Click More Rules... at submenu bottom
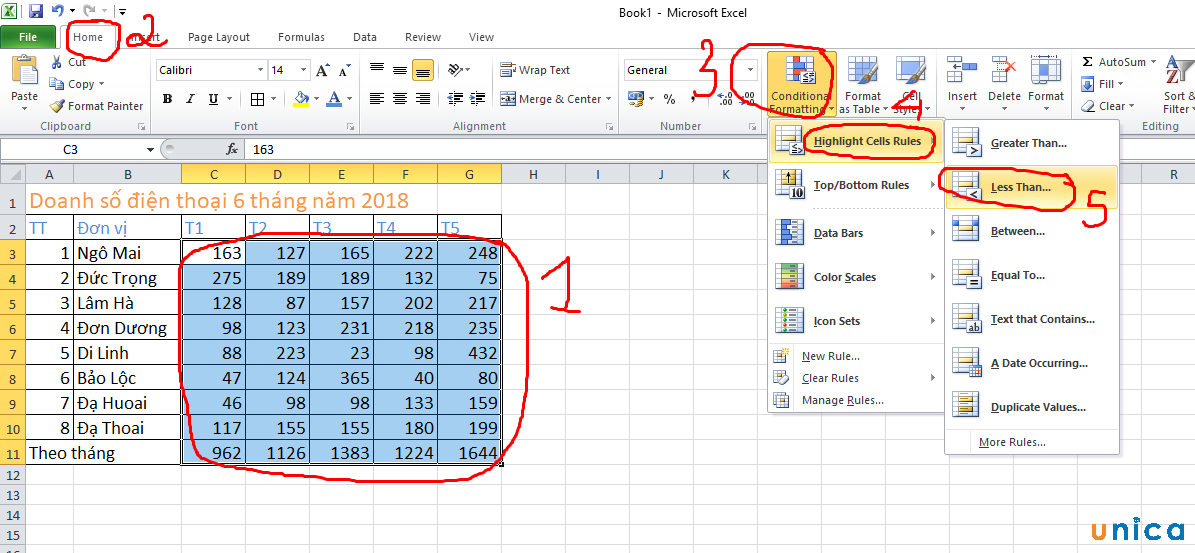The width and height of the screenshot is (1195, 553). click(1012, 442)
